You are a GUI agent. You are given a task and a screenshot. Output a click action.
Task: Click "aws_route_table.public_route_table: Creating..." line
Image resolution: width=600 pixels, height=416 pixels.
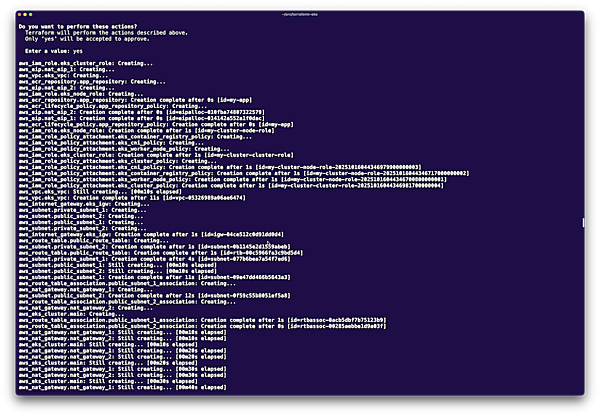94,241
